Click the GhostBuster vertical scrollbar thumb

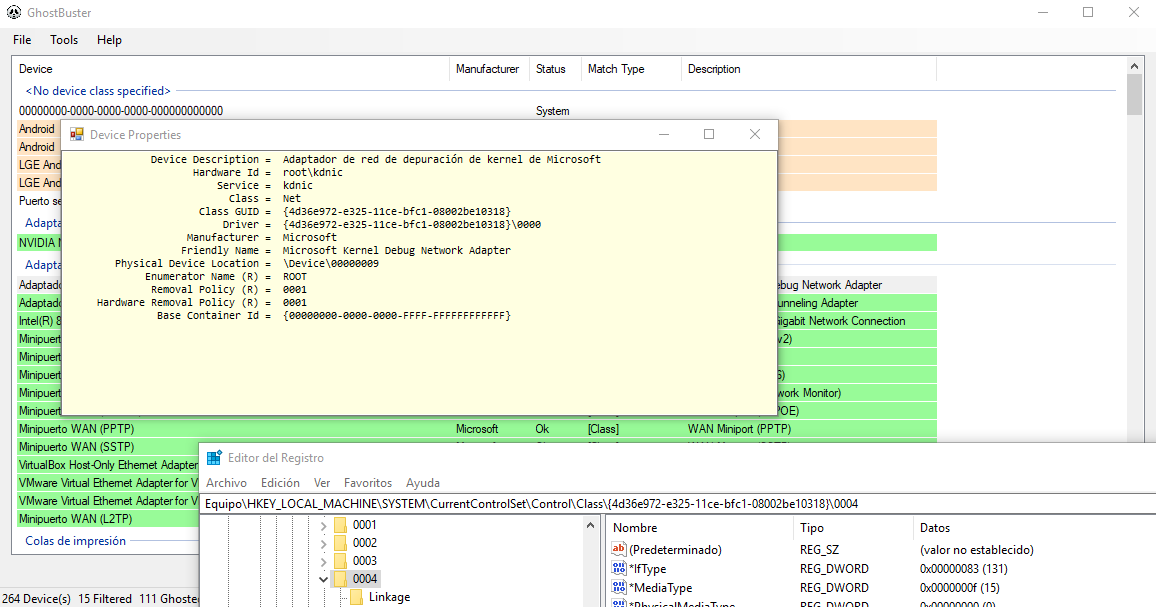[1134, 95]
